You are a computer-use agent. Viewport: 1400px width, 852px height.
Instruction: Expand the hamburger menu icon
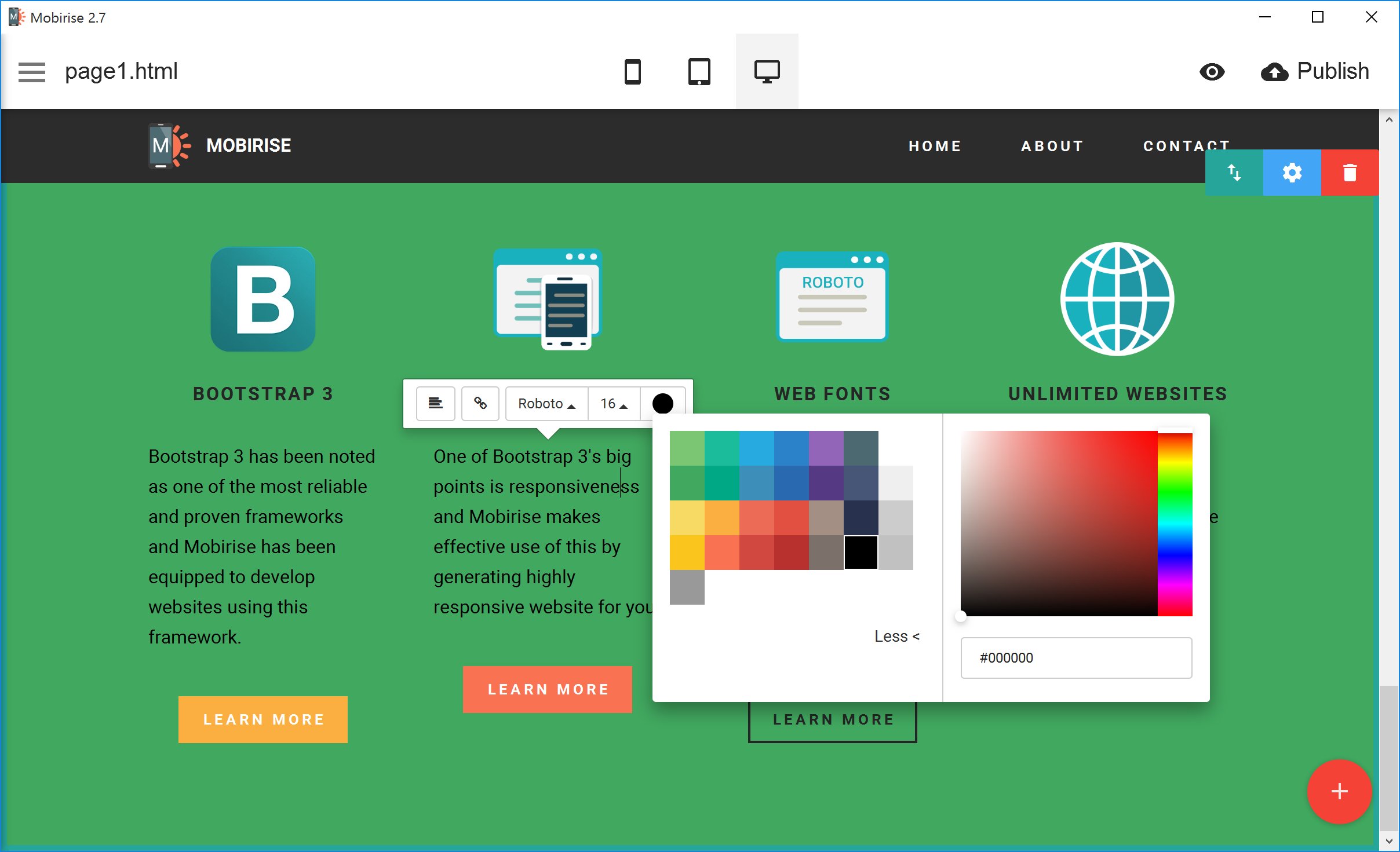[31, 71]
